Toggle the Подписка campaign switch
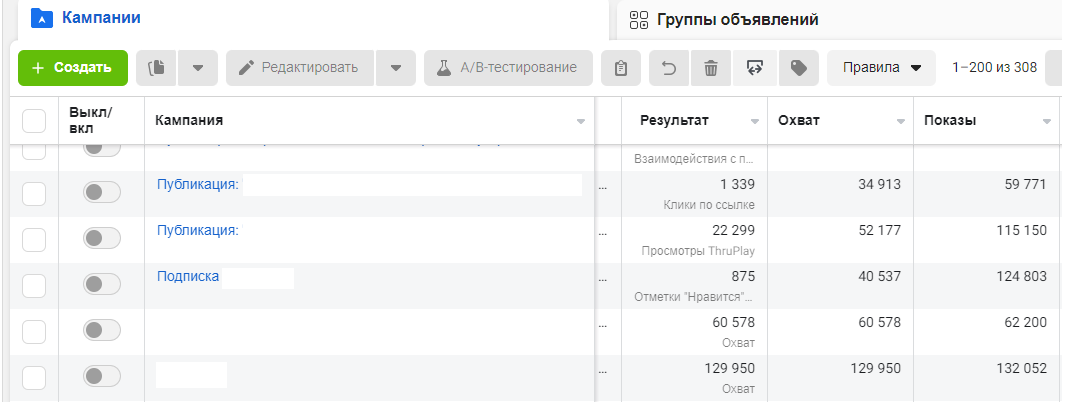 [x=102, y=284]
